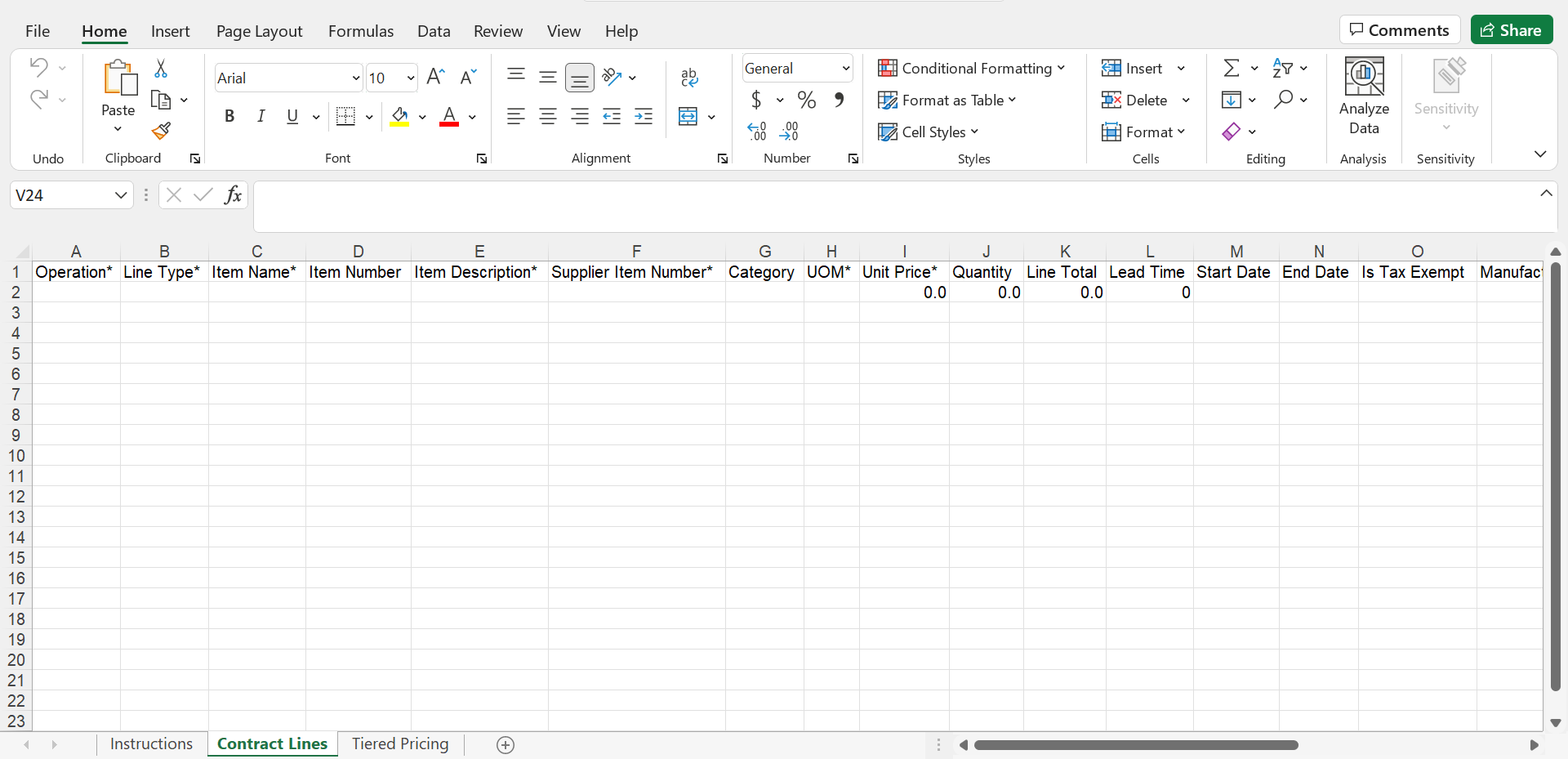Click the Cut scissors icon
Viewport: 1568px width, 759px height.
click(161, 69)
